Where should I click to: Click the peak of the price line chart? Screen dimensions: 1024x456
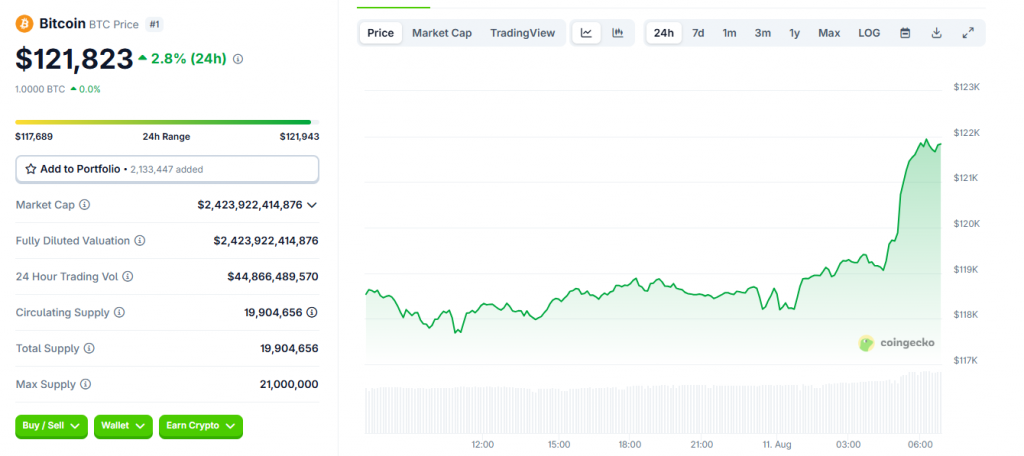[925, 139]
